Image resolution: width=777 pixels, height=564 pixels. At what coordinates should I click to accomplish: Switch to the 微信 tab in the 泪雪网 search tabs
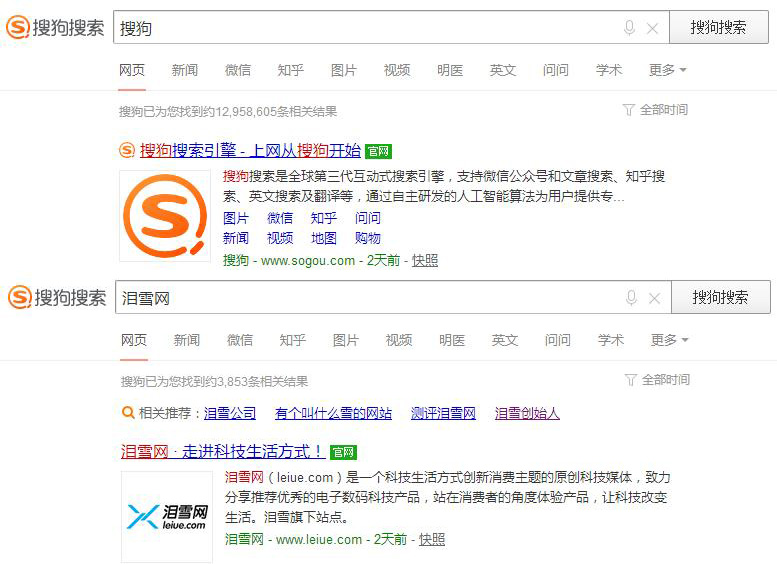(x=240, y=340)
